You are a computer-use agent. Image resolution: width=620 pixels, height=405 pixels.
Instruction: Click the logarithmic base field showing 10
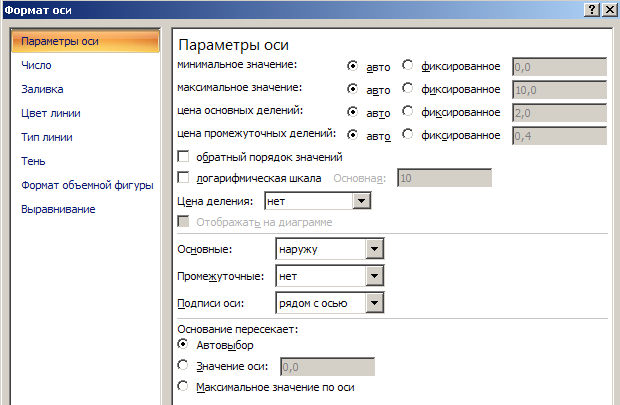tap(444, 178)
